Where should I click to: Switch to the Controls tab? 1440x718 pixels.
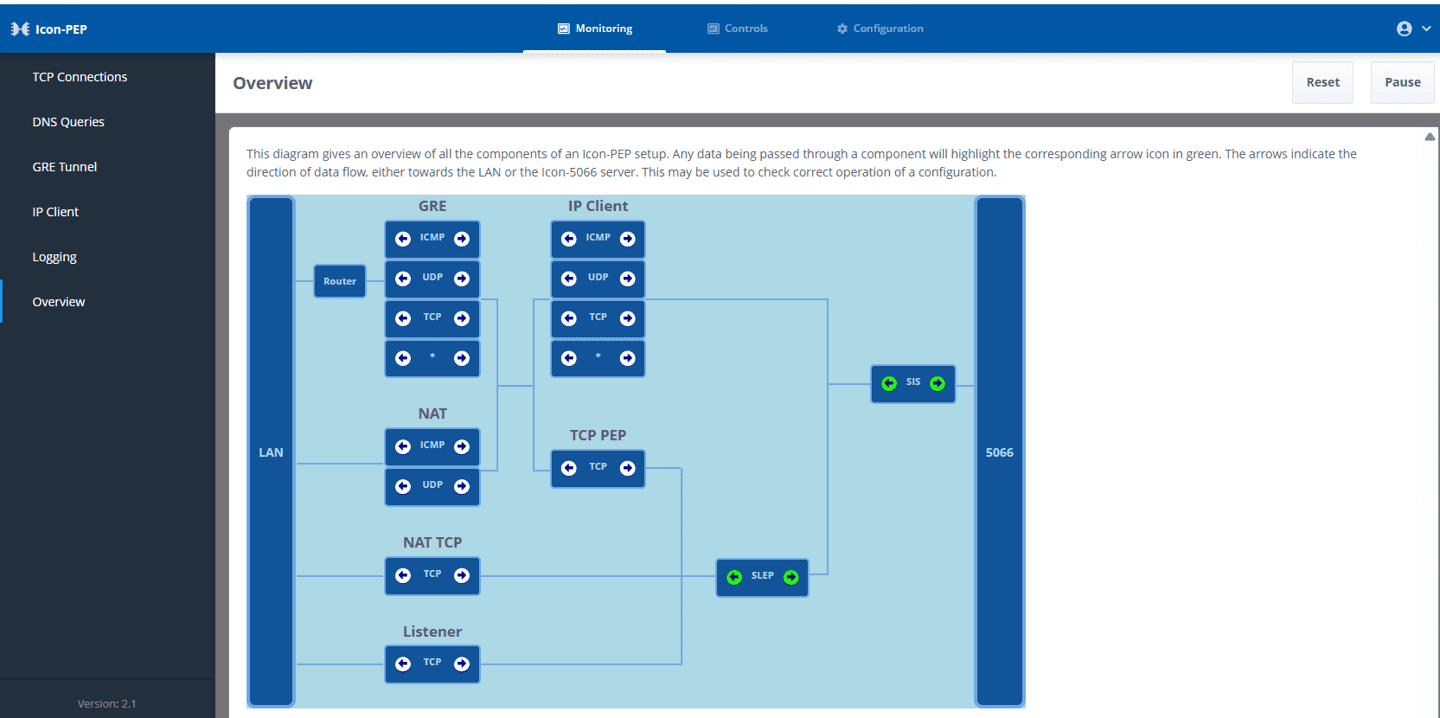coord(737,29)
